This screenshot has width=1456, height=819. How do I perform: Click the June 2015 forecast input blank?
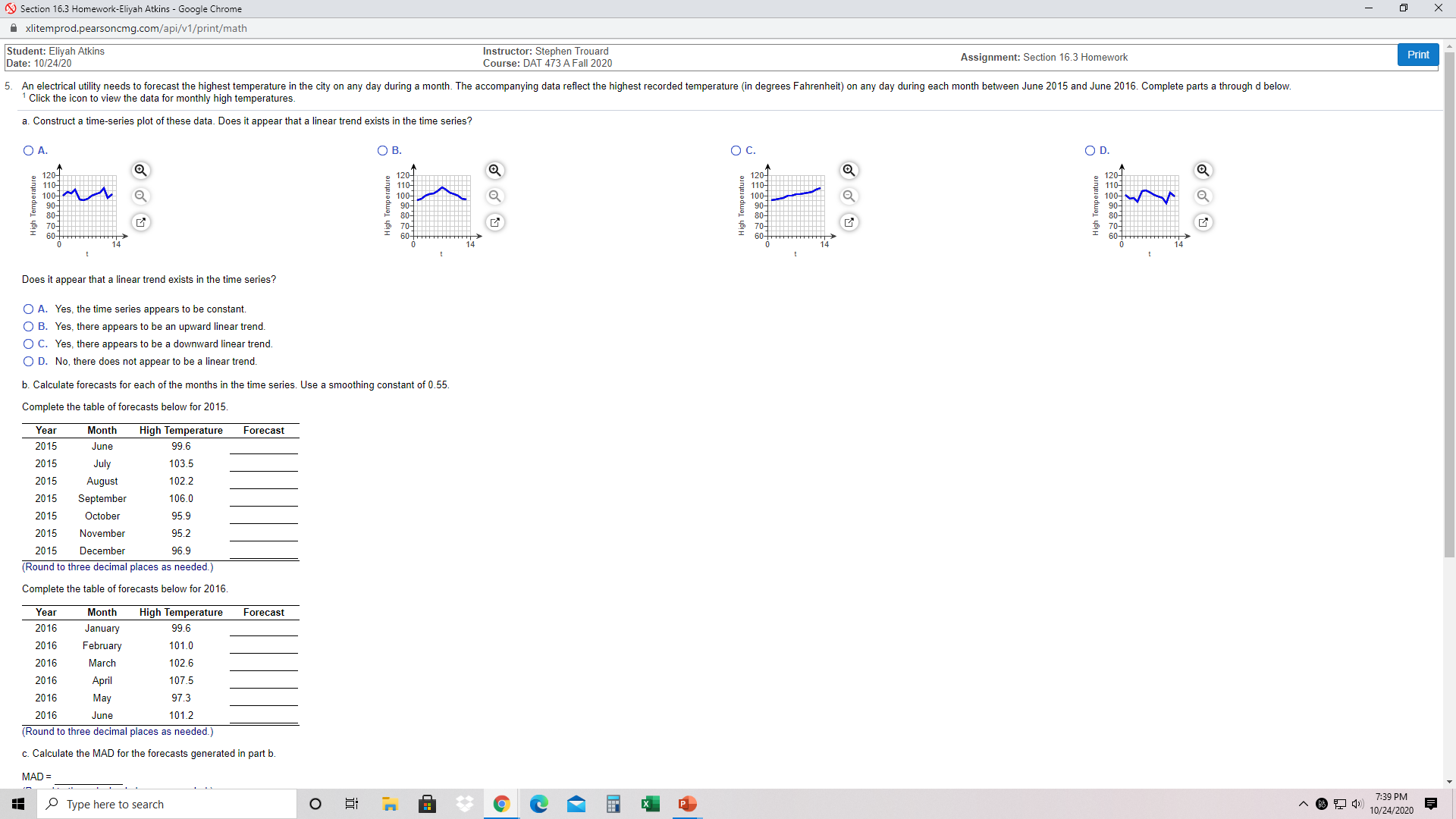pyautogui.click(x=263, y=449)
